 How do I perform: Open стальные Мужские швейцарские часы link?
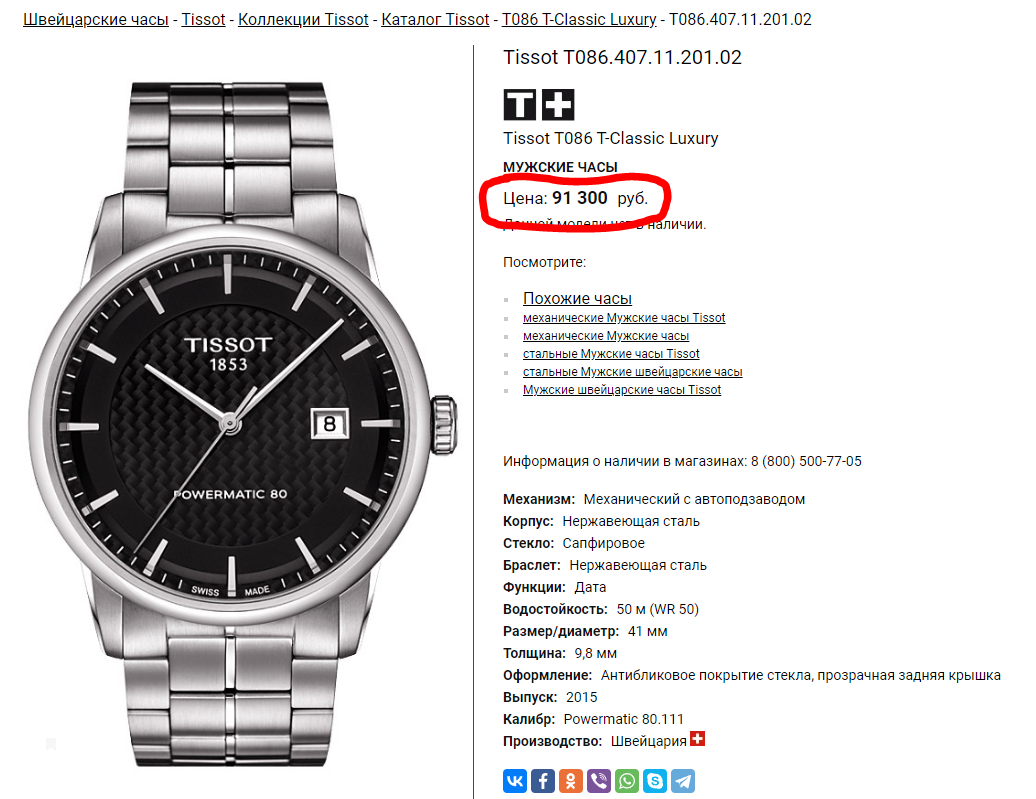pyautogui.click(x=632, y=372)
